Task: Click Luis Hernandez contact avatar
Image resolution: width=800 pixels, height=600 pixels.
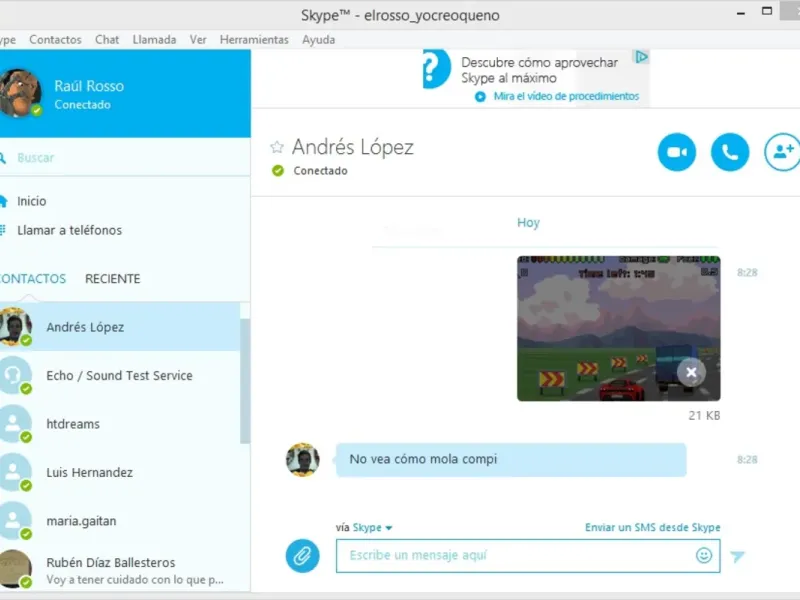Action: [x=15, y=472]
